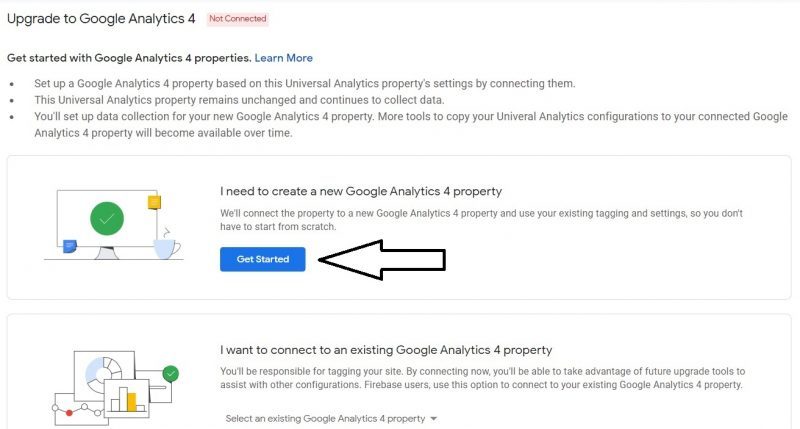
Task: Click the bar chart illustration
Action: pos(127,398)
